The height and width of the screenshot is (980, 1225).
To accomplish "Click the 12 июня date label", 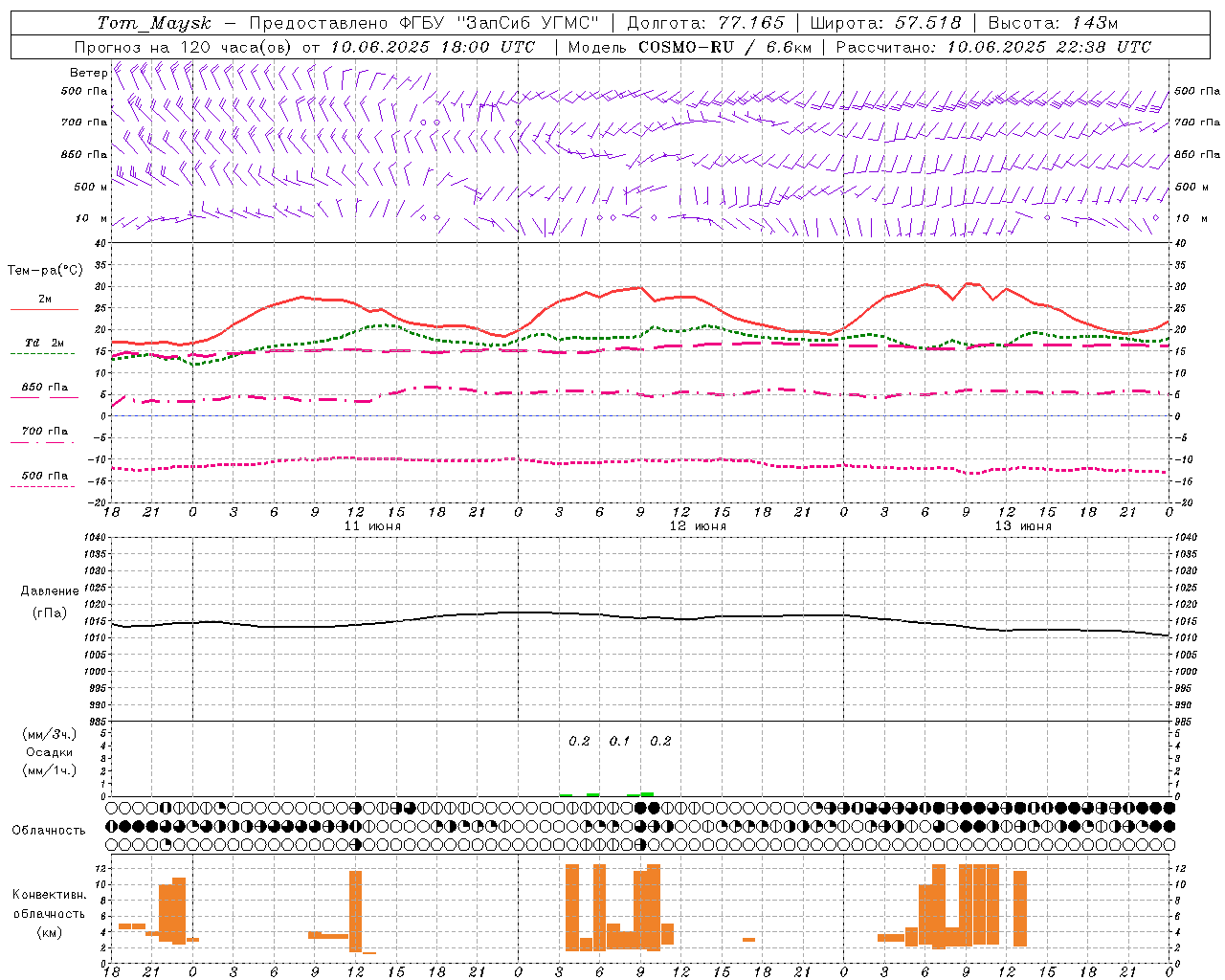I will coord(698,526).
